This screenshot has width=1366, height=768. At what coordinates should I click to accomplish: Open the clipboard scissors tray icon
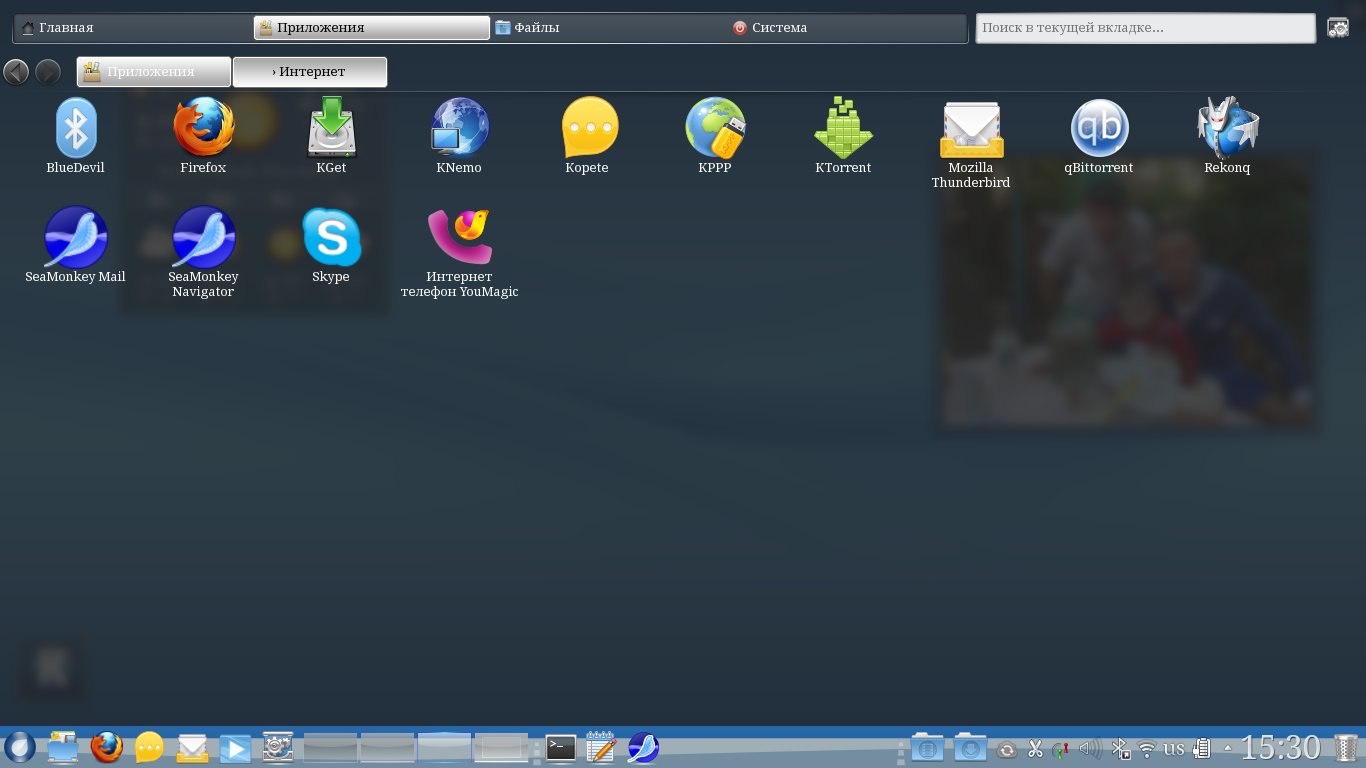point(1035,748)
